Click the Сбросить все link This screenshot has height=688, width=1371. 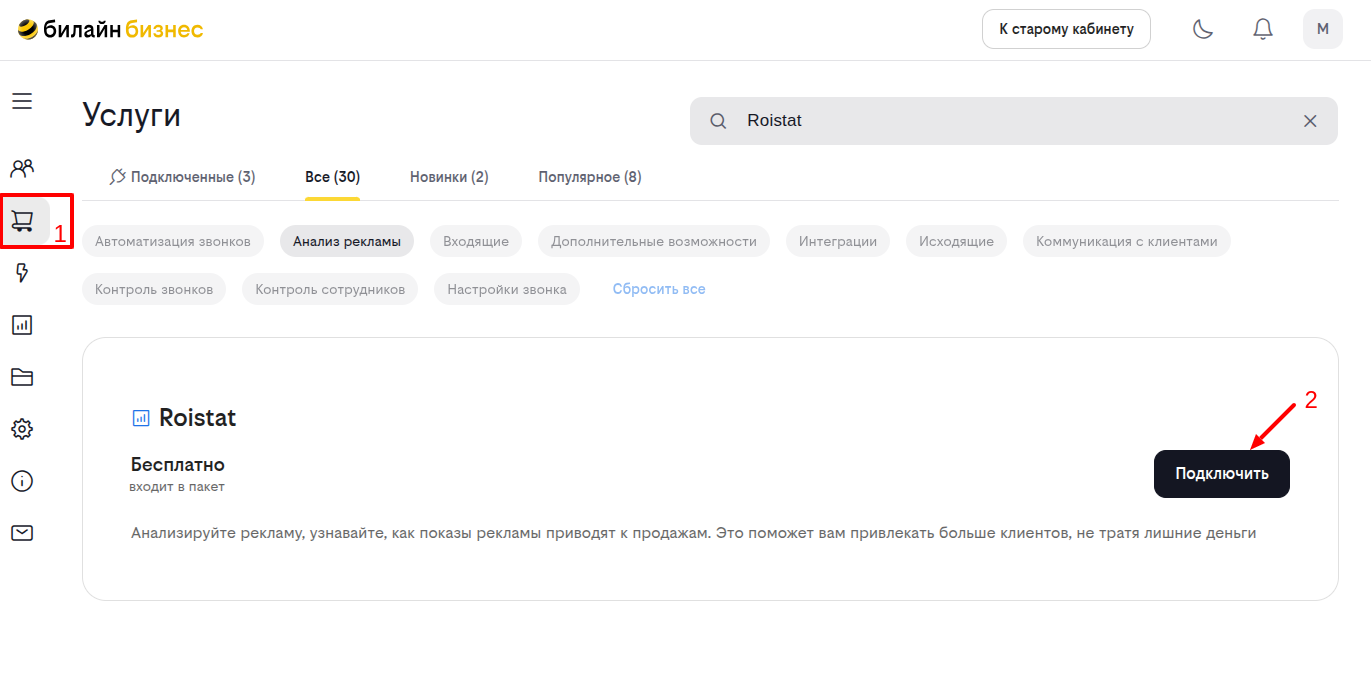pos(659,289)
